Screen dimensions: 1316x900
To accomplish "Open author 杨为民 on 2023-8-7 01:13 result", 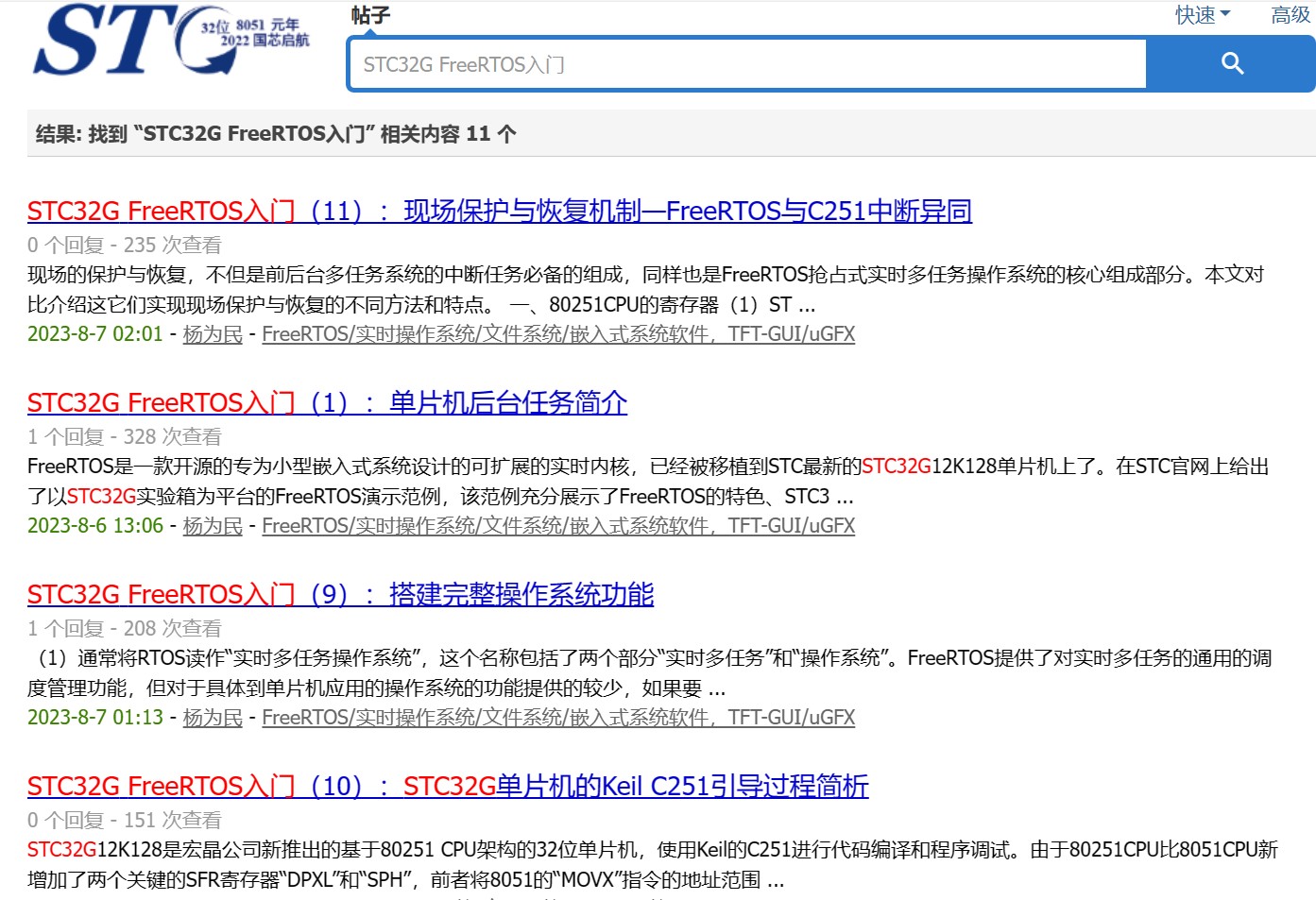I will tap(213, 718).
